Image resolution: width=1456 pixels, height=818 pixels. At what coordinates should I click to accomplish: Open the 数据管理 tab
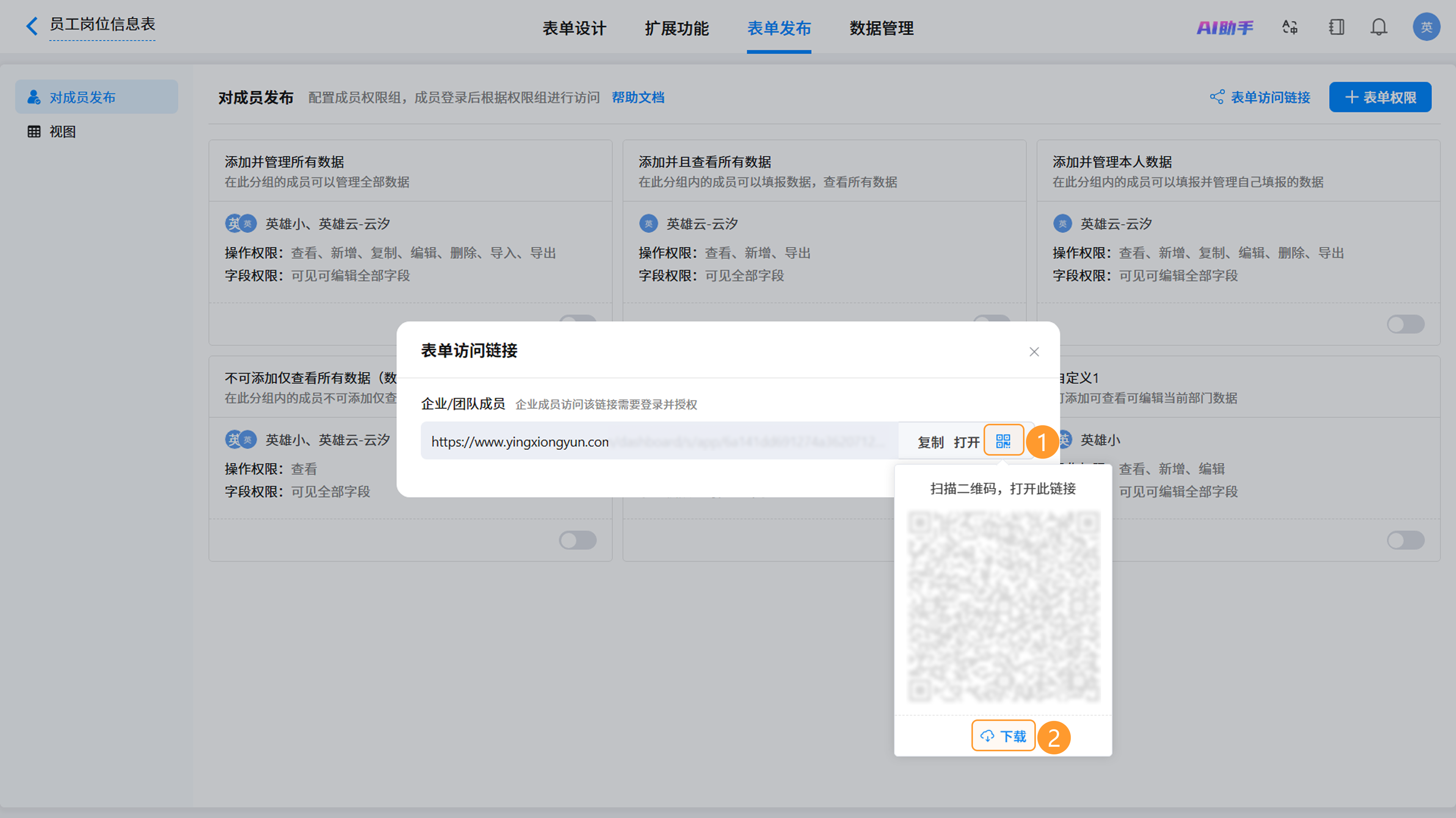coord(881,28)
